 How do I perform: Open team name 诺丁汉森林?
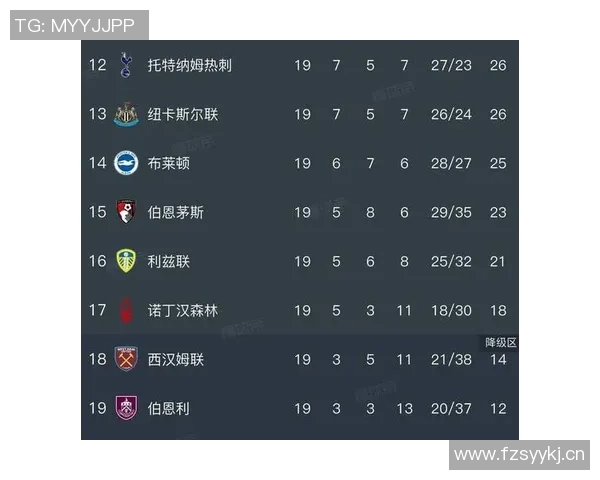(182, 310)
